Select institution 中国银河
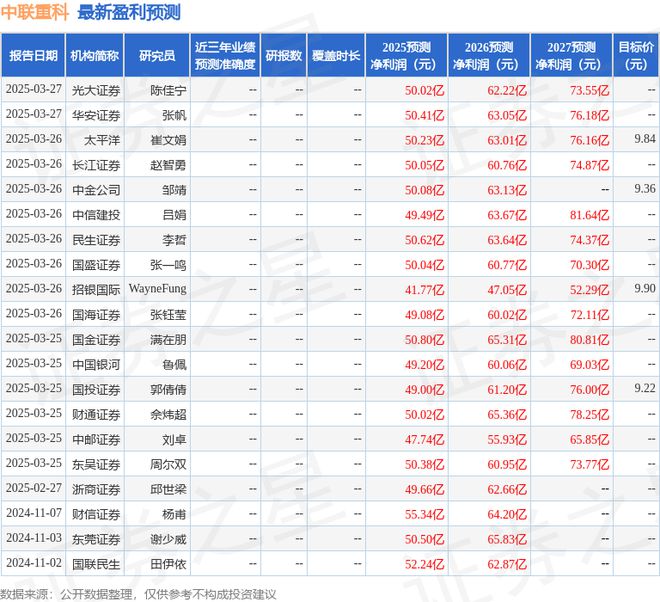Screen dimensions: 660x602 point(96,365)
